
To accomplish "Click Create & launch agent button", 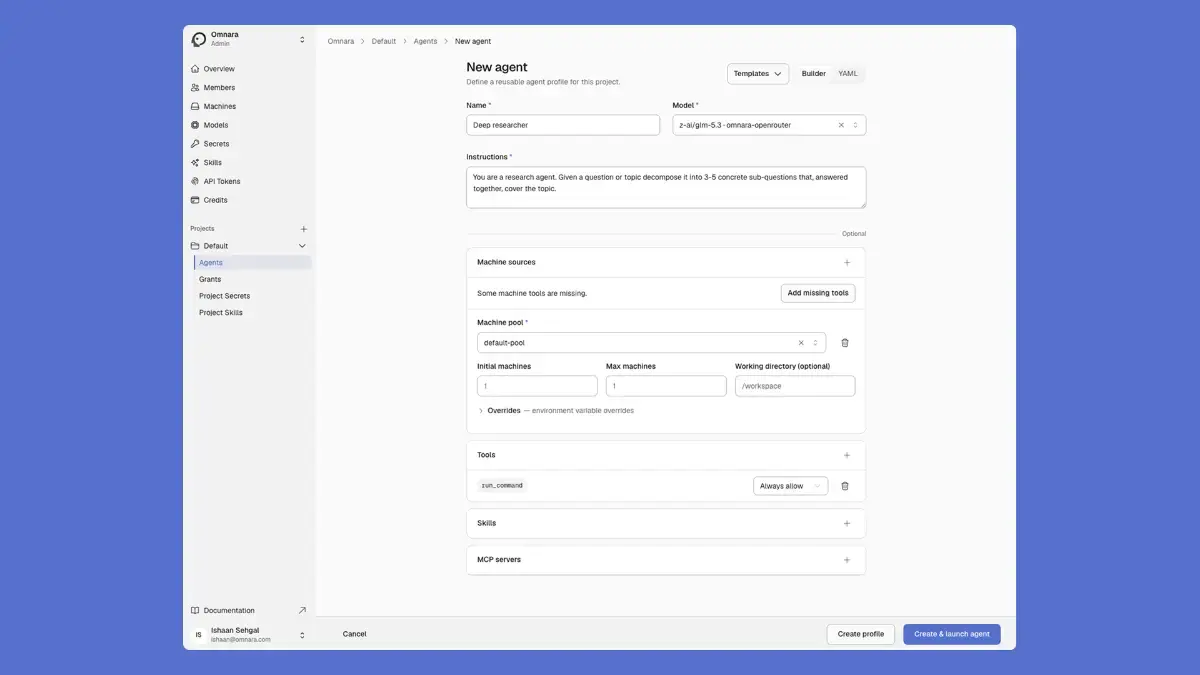I will [x=952, y=634].
